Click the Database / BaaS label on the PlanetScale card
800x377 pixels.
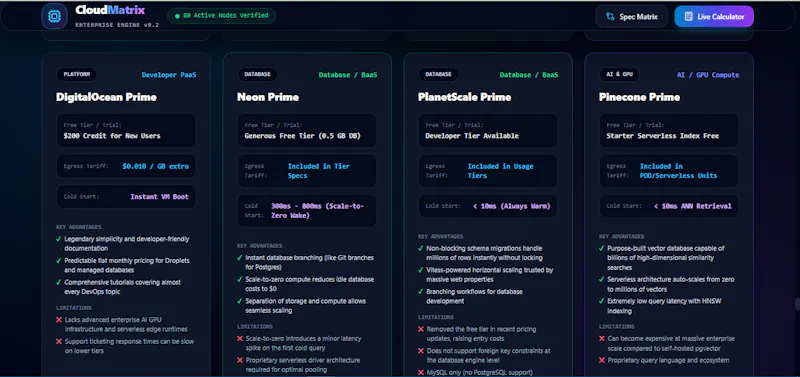(x=529, y=75)
